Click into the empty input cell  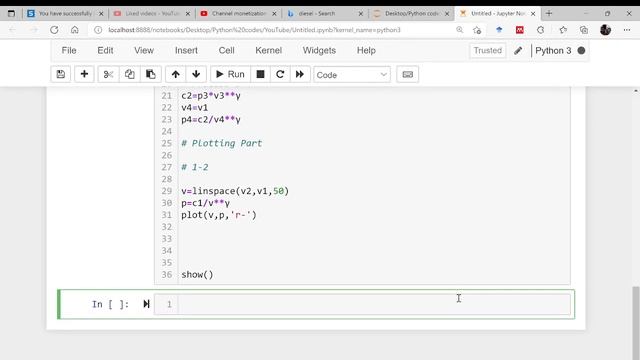tap(374, 304)
